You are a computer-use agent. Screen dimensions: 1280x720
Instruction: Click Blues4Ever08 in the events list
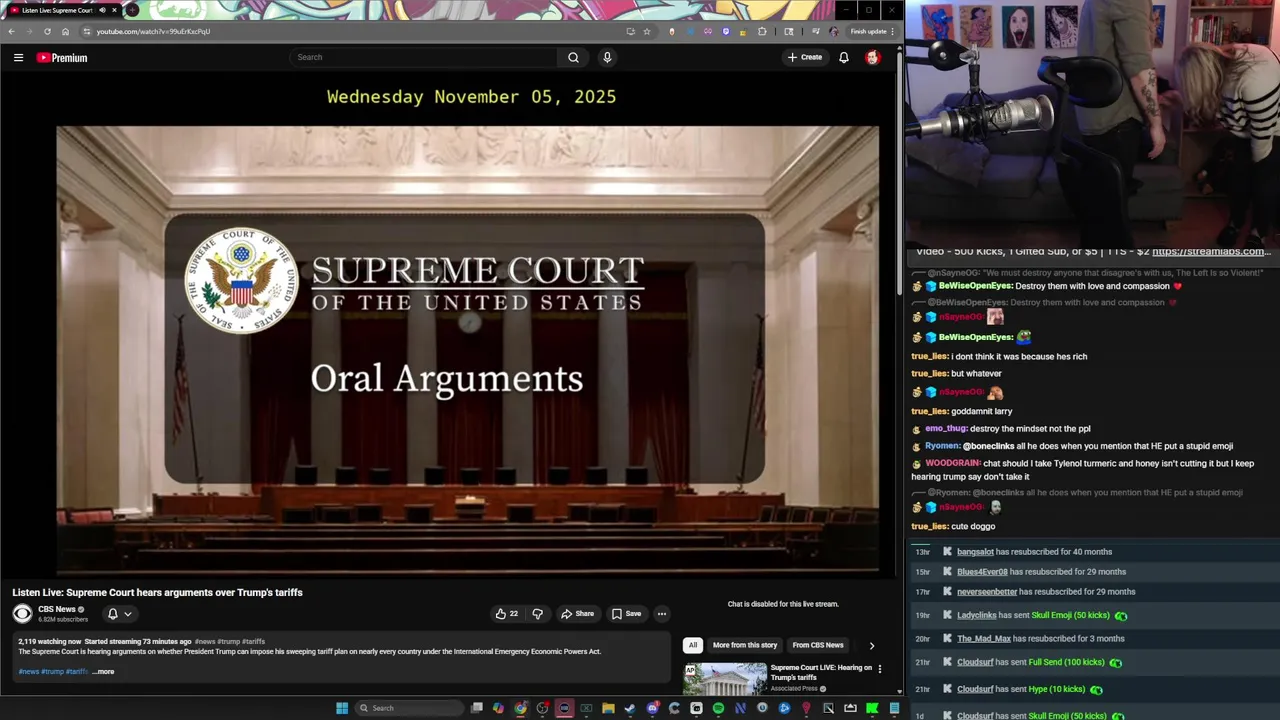pos(982,572)
